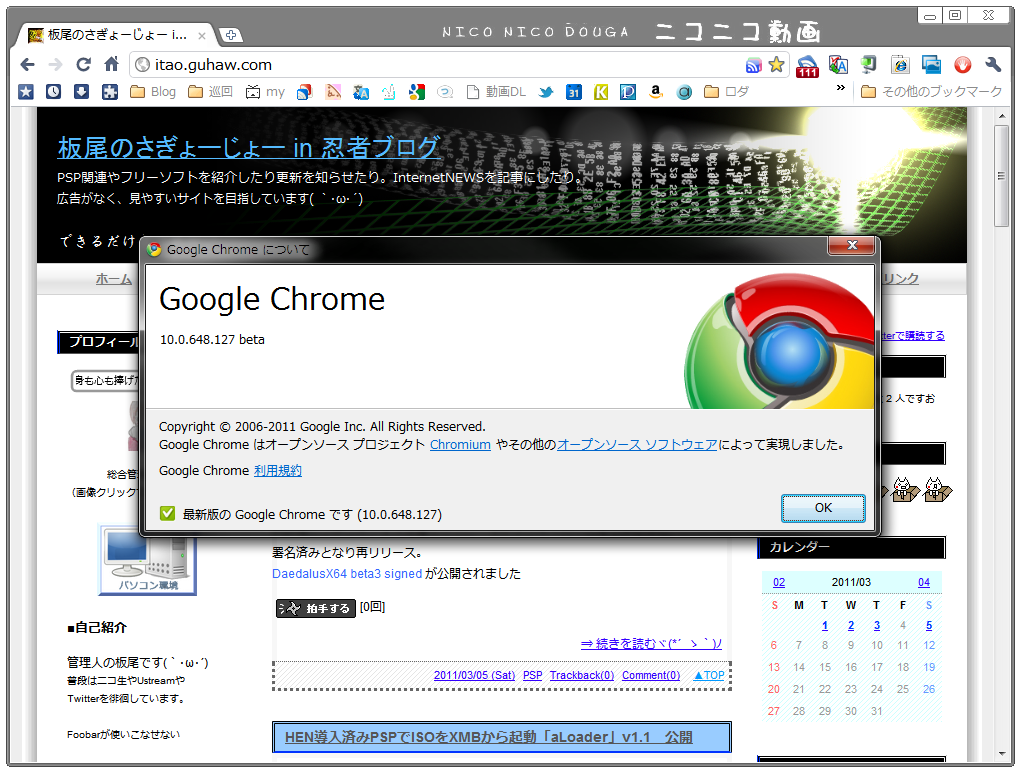Go to previous month 02 in calendar
Image resolution: width=1023 pixels, height=775 pixels.
[779, 583]
